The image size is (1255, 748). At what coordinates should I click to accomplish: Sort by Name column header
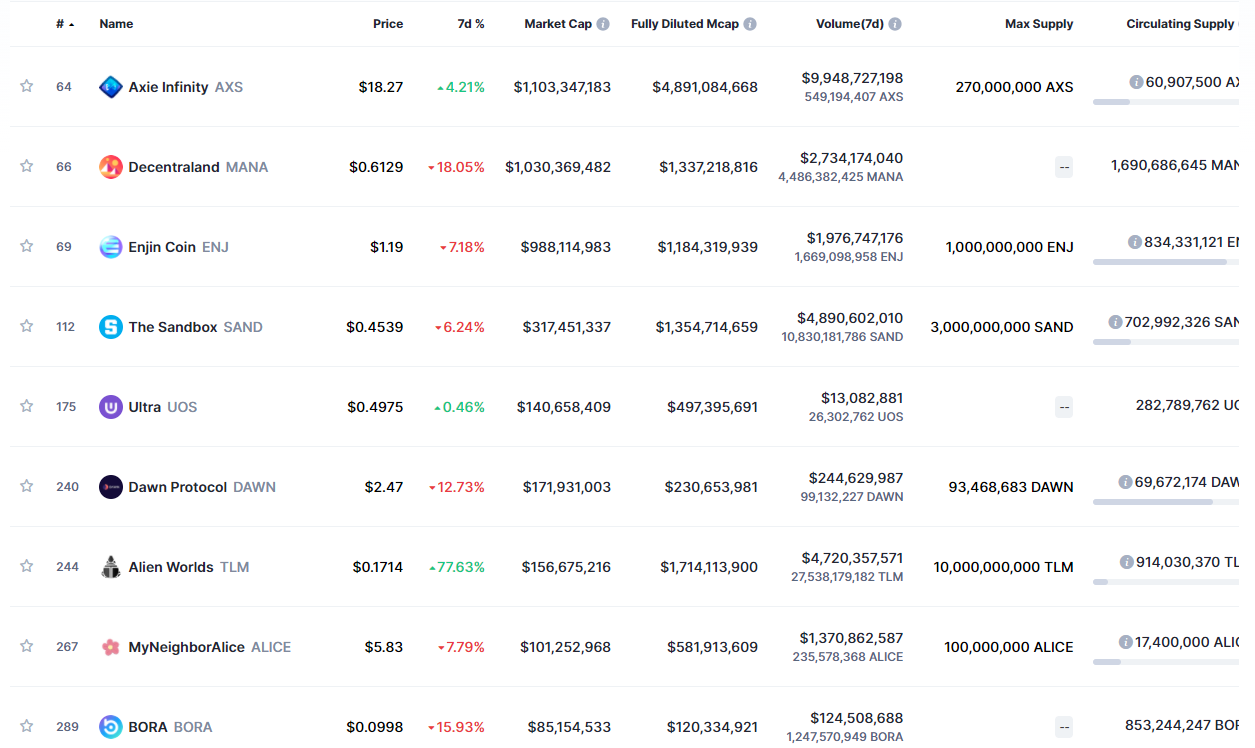(116, 24)
